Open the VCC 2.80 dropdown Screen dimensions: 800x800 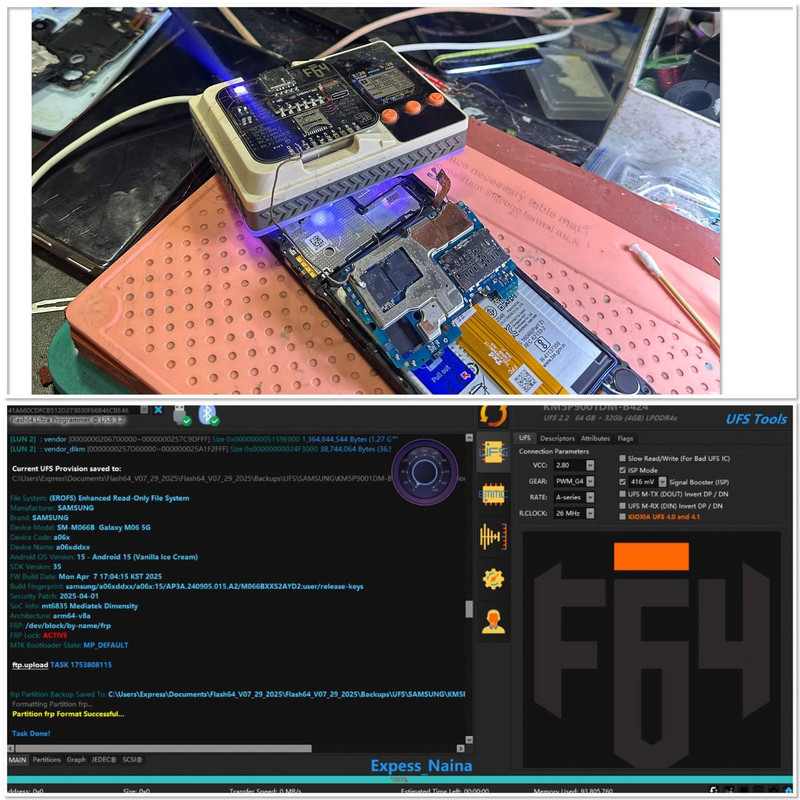coord(590,465)
